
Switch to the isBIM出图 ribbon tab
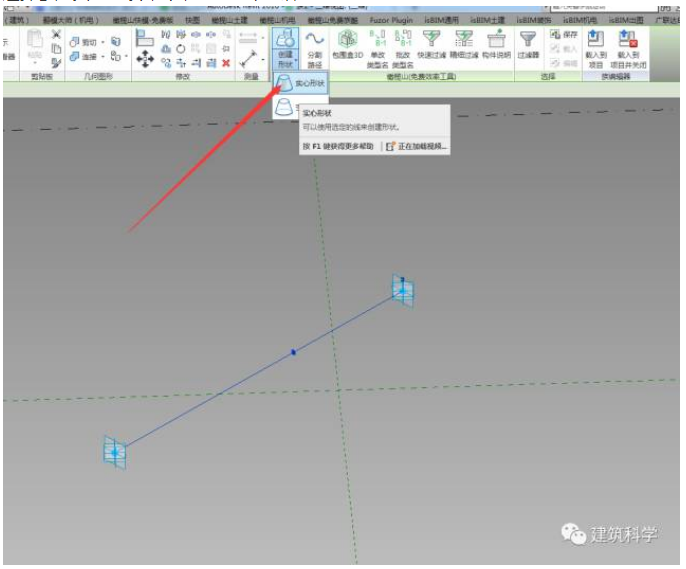pos(626,20)
